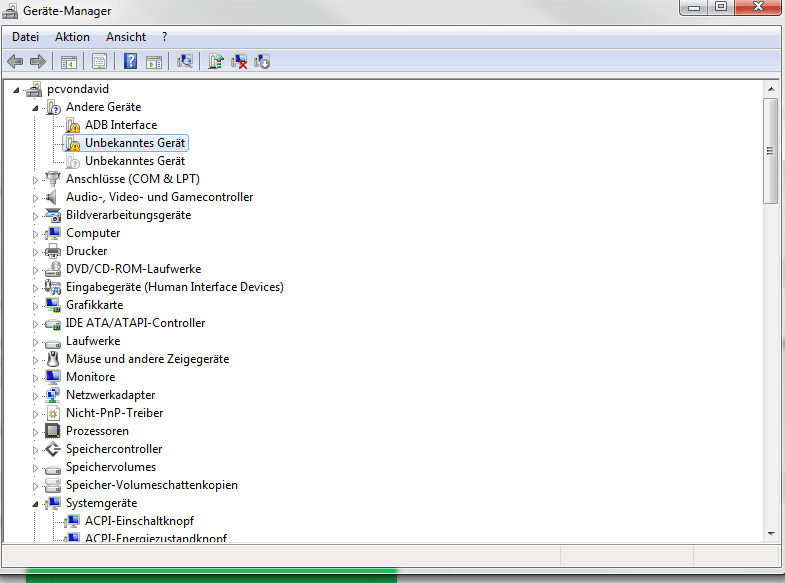Click the Drucker printer icon
Viewport: 785px width, 583px height.
[x=53, y=251]
